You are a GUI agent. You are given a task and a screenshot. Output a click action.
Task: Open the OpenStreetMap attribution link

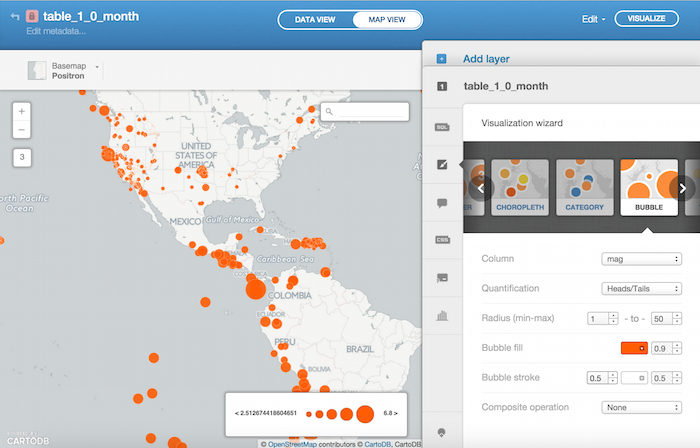point(292,444)
